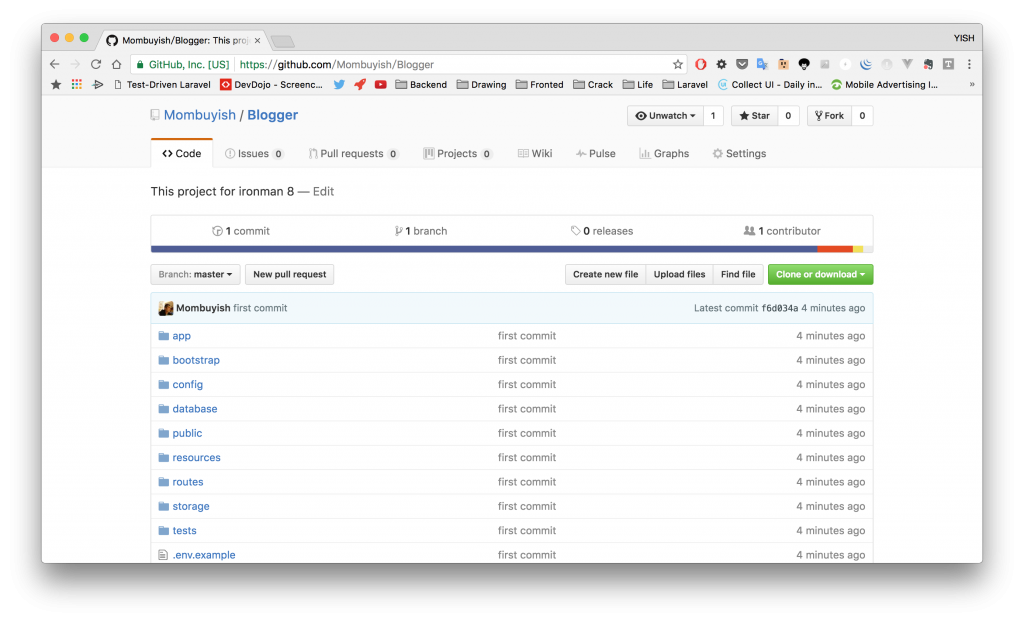This screenshot has height=622, width=1024.
Task: Open the Laravel bookmarks folder
Action: click(x=685, y=84)
